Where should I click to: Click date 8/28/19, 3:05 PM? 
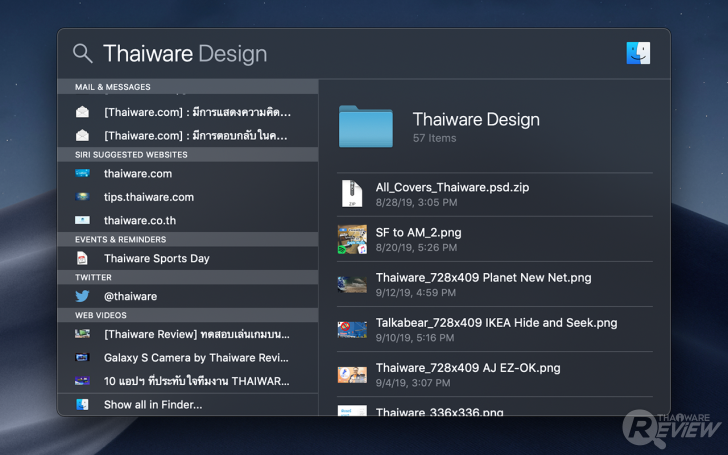pos(416,202)
